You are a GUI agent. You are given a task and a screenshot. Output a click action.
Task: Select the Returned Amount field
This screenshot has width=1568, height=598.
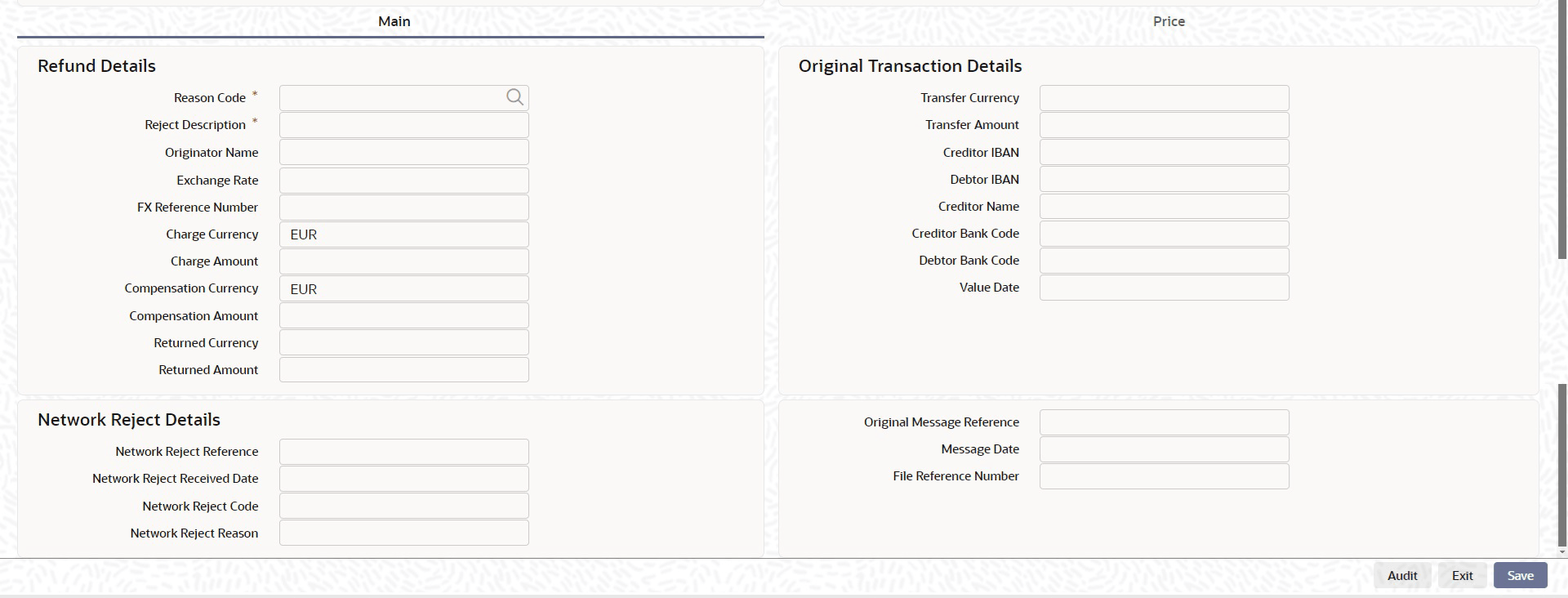[x=404, y=369]
